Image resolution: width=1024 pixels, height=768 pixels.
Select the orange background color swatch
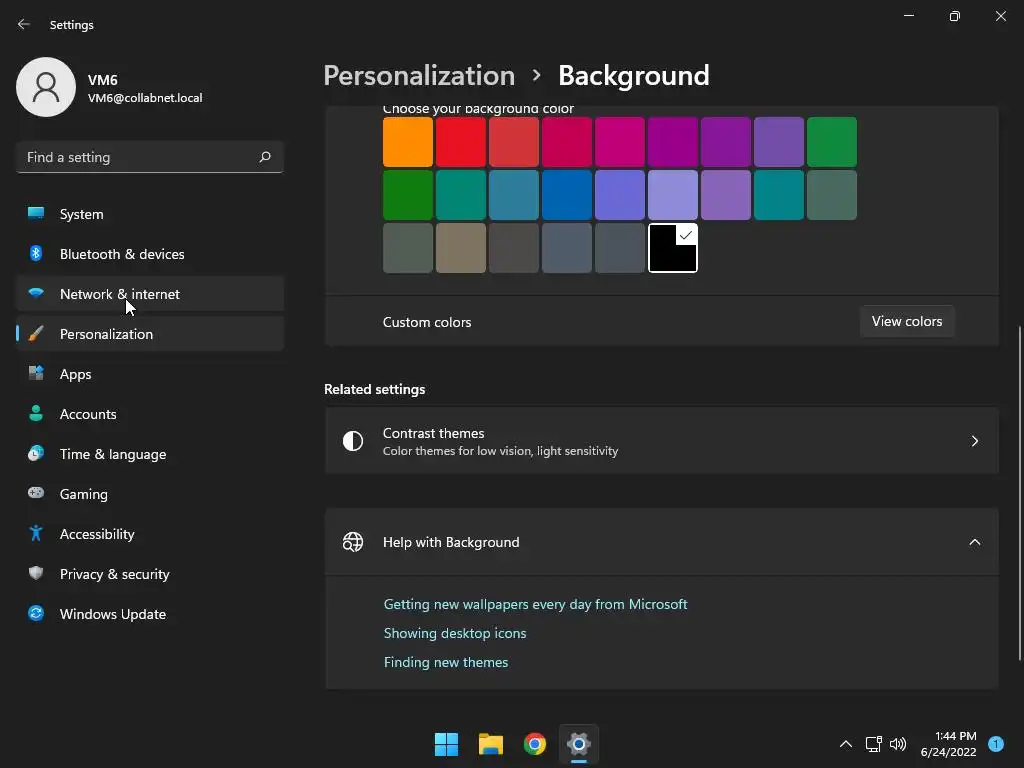(408, 142)
